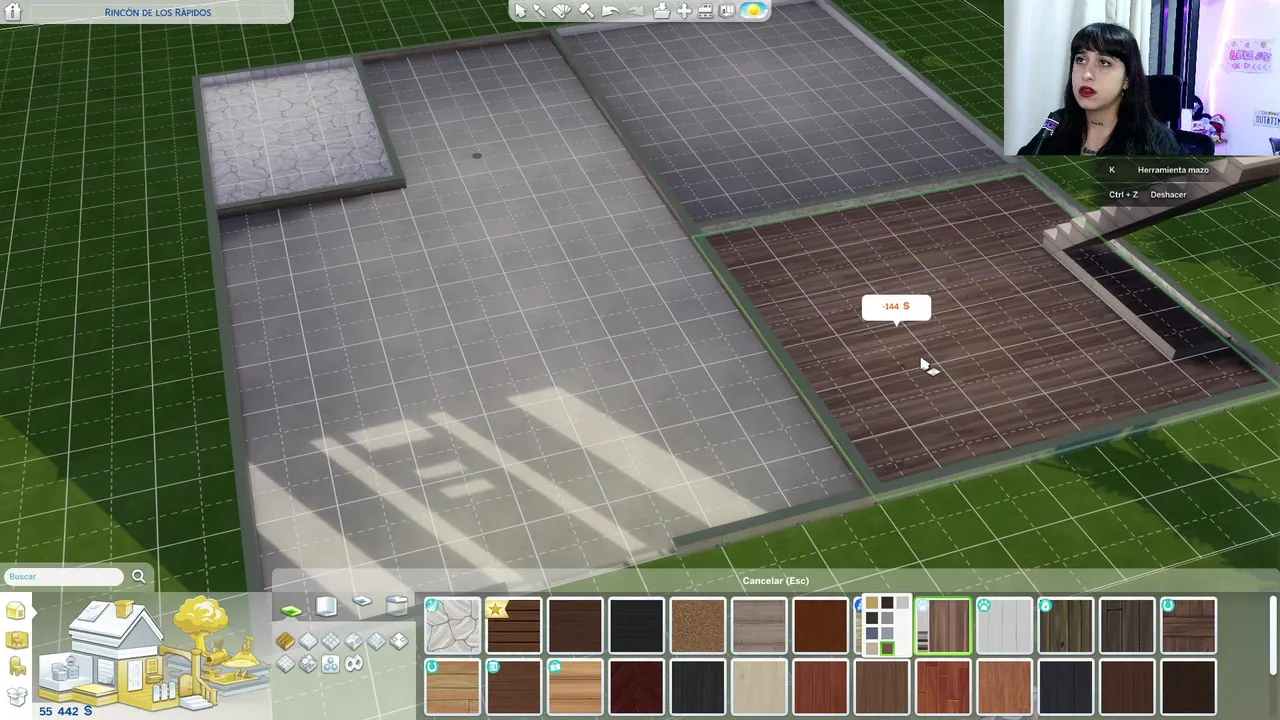Pick the cork textured floor thumbnail
Screen dimensions: 1280x720
(698, 625)
